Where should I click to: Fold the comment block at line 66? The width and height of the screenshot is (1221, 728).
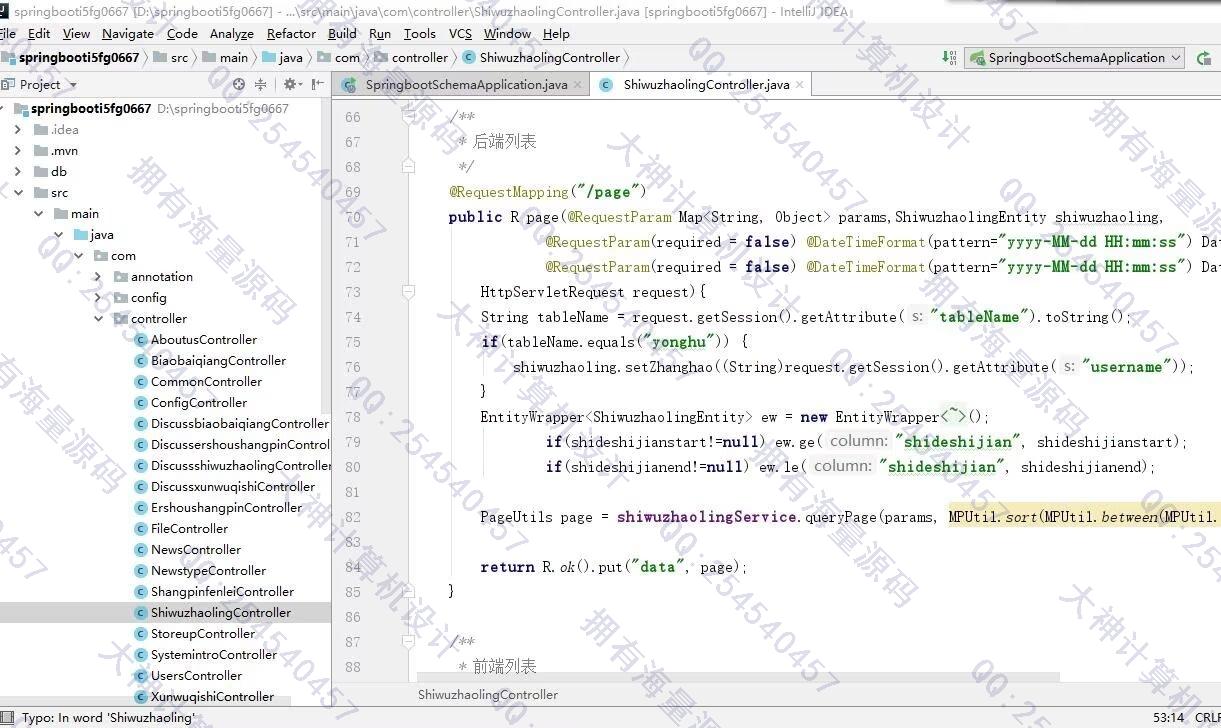coord(409,117)
